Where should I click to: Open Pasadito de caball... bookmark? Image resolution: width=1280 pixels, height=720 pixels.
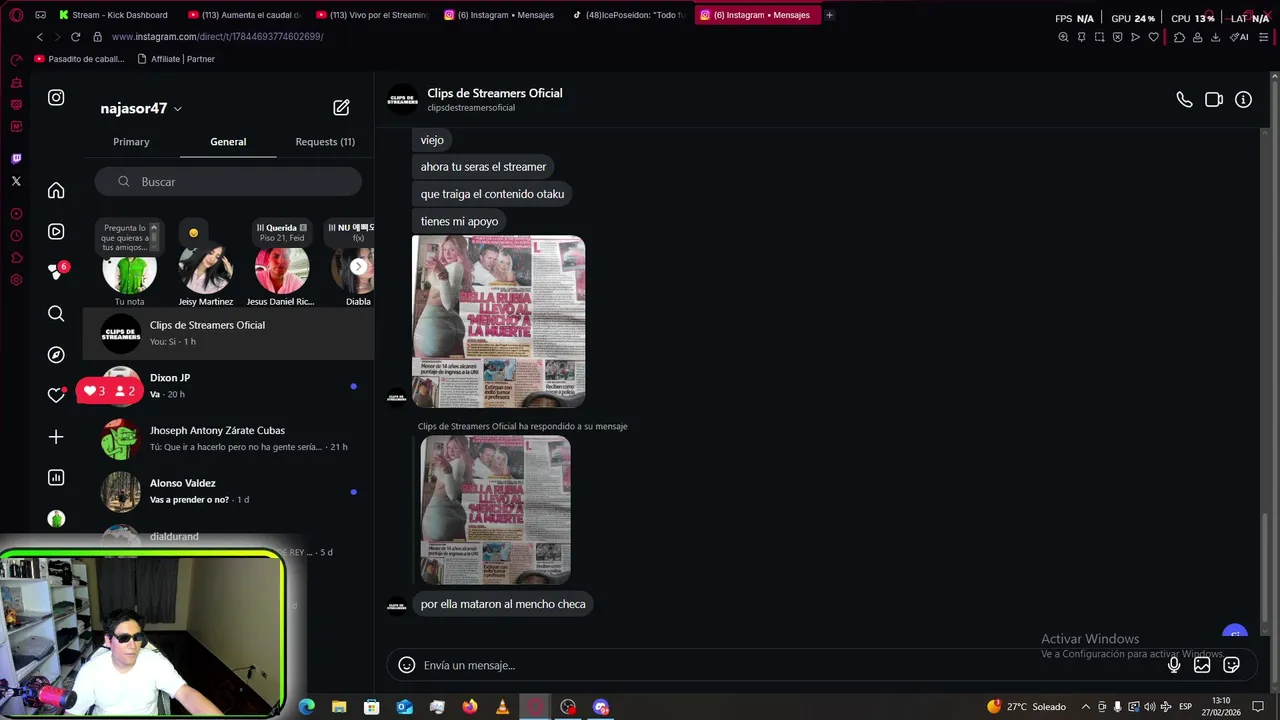(x=80, y=59)
